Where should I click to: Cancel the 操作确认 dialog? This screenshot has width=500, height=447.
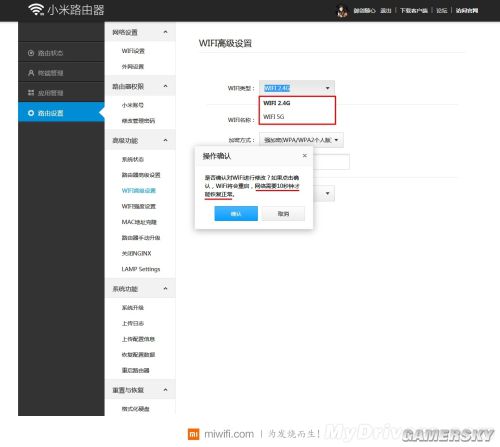tap(283, 214)
